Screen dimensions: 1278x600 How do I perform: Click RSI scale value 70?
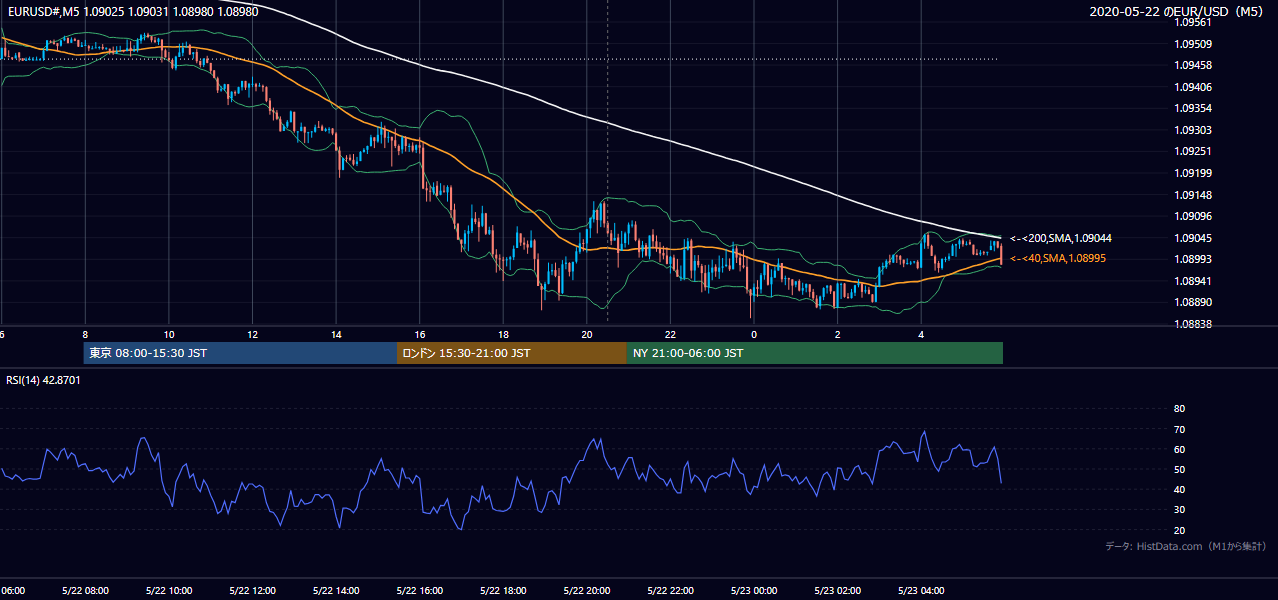(1179, 429)
